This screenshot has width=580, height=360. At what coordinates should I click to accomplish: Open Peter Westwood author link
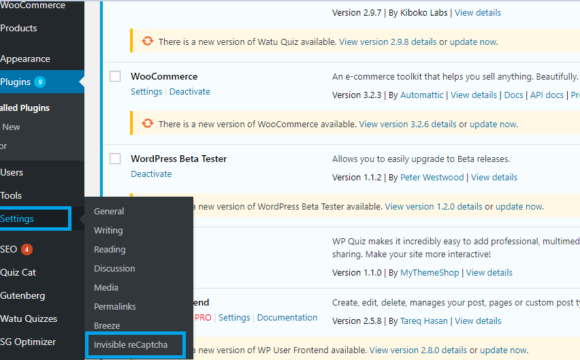point(432,177)
